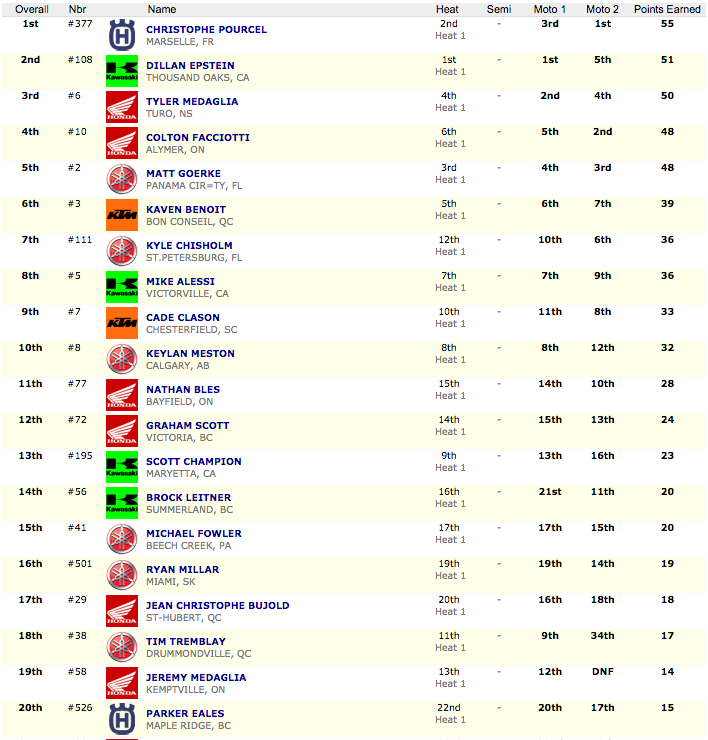
Task: Click MARSELLE, FR hometown text
Action: click(180, 42)
